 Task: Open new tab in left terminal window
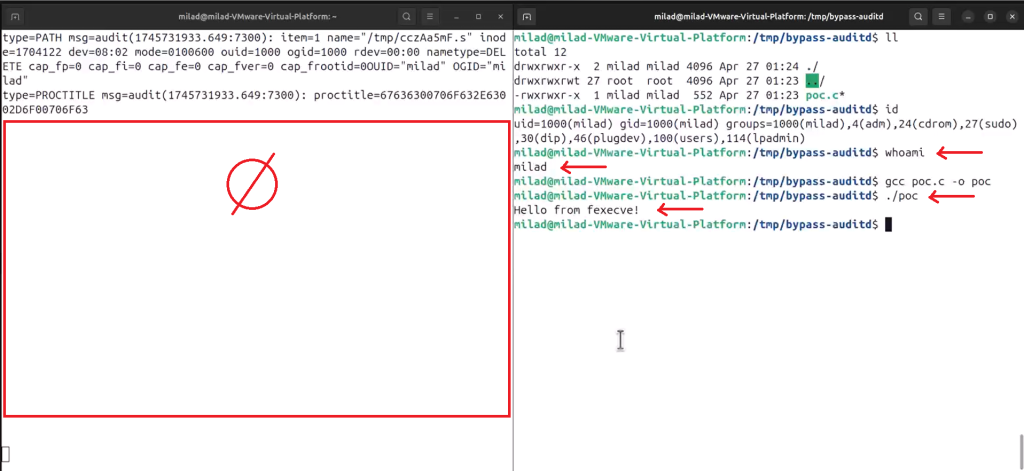pyautogui.click(x=16, y=16)
